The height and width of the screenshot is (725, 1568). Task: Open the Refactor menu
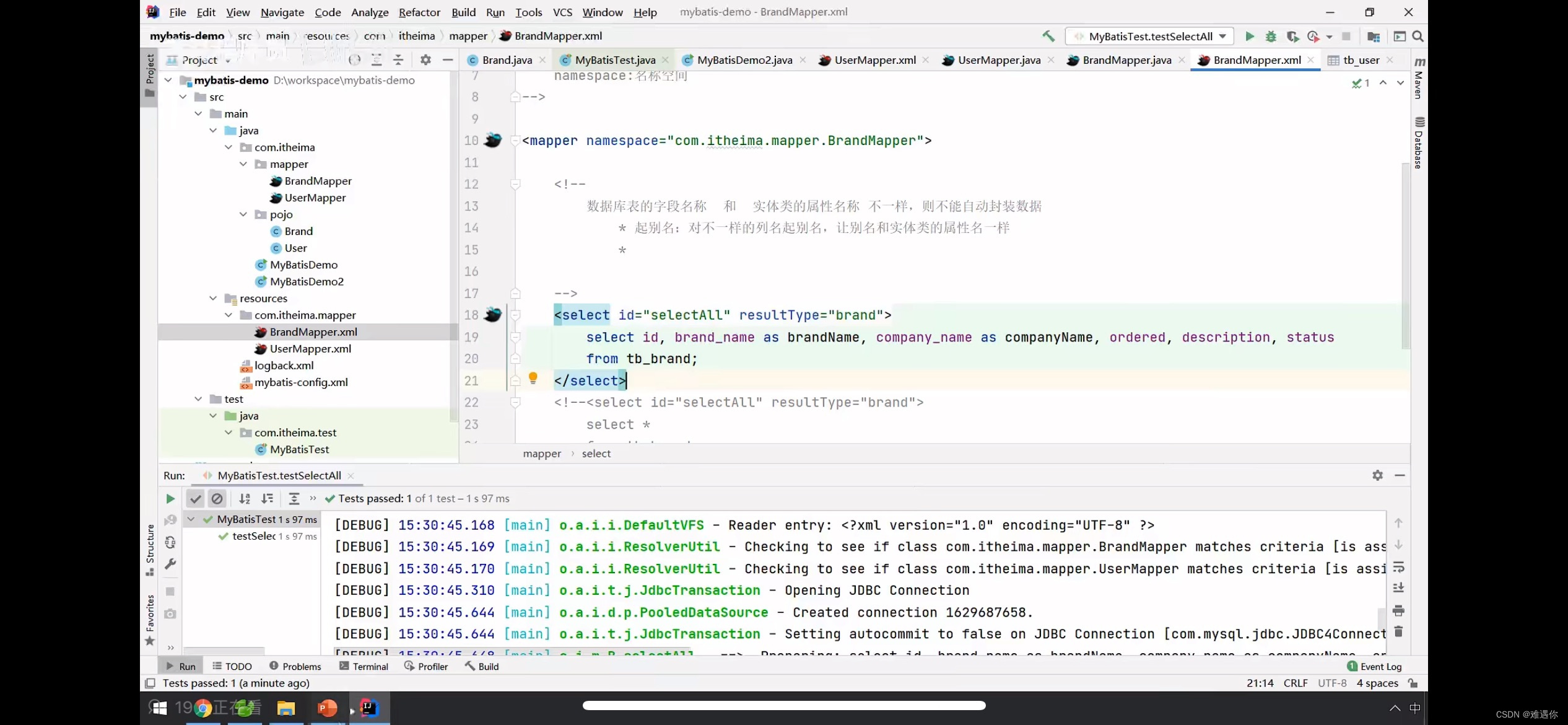pyautogui.click(x=419, y=12)
